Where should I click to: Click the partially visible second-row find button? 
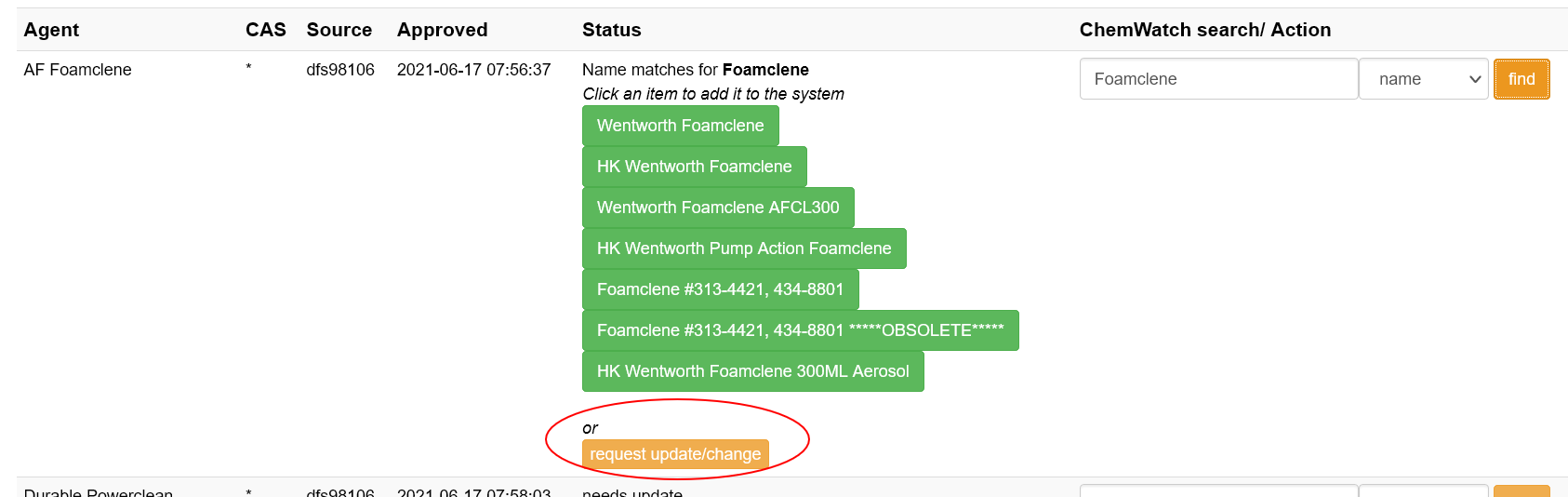[x=1521, y=490]
